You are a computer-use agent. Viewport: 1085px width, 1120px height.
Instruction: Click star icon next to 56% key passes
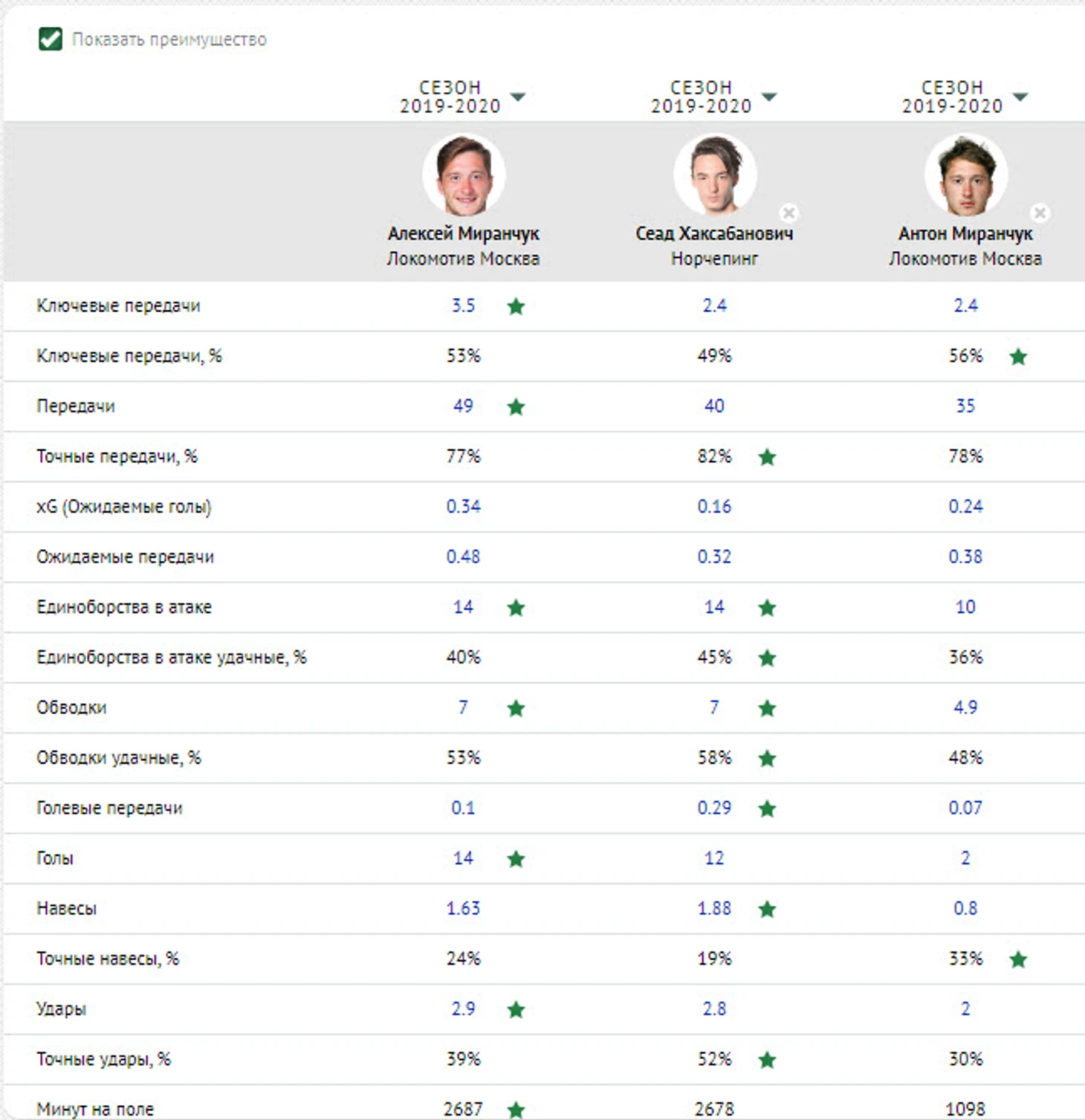tap(1018, 357)
